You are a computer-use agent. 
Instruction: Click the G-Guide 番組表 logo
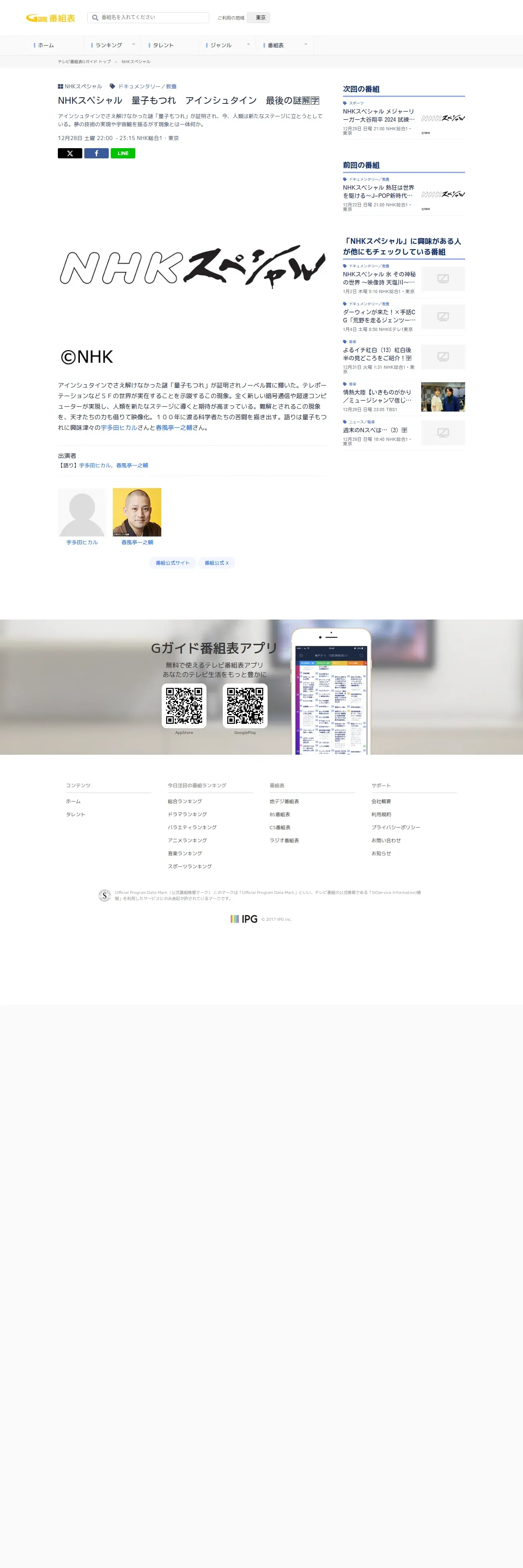pyautogui.click(x=51, y=18)
